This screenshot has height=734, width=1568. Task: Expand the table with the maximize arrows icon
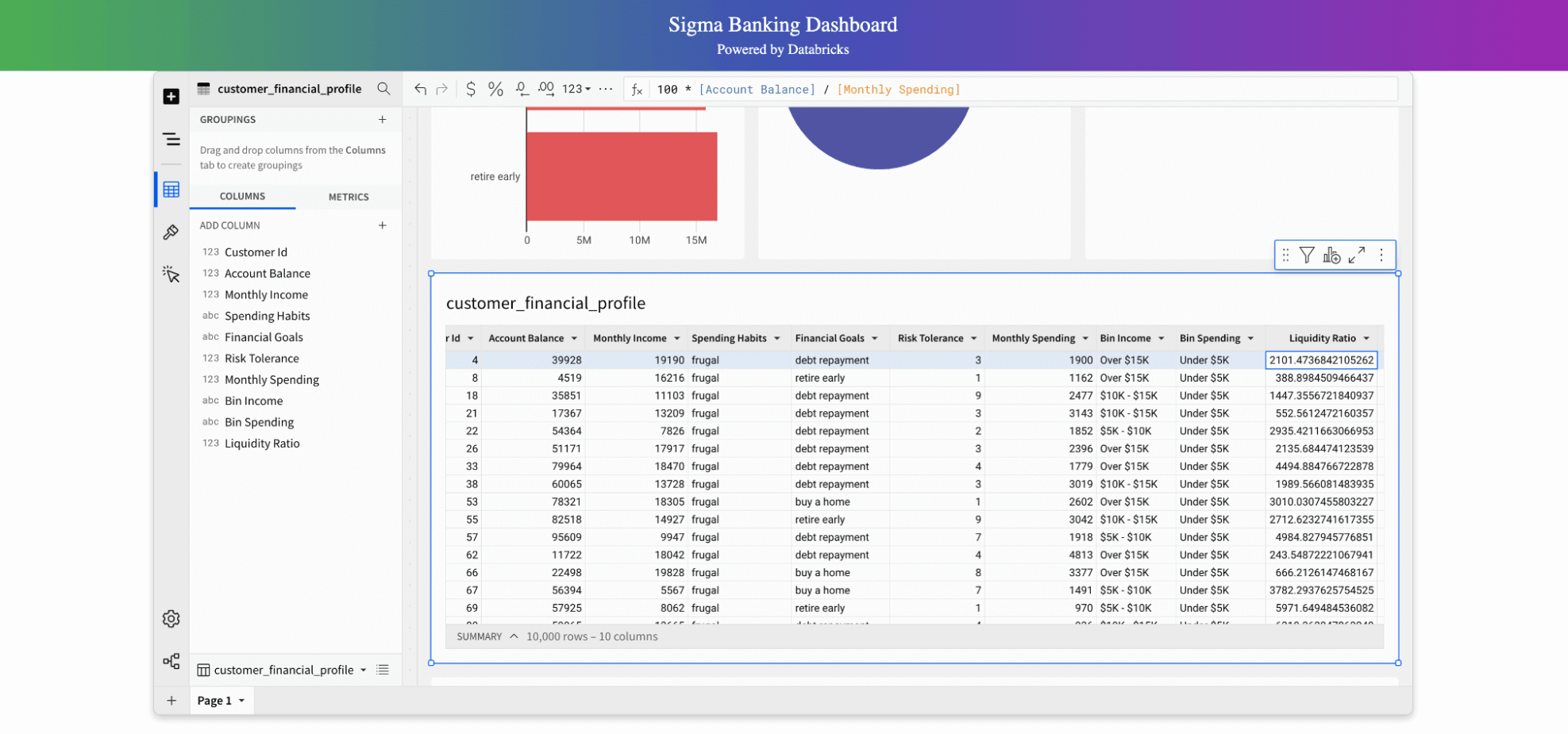pyautogui.click(x=1357, y=255)
